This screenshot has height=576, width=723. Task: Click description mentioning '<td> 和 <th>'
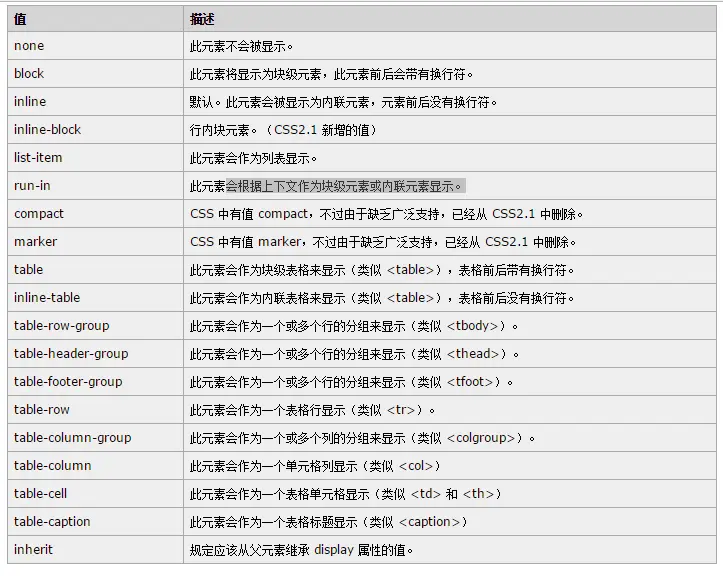tap(346, 494)
